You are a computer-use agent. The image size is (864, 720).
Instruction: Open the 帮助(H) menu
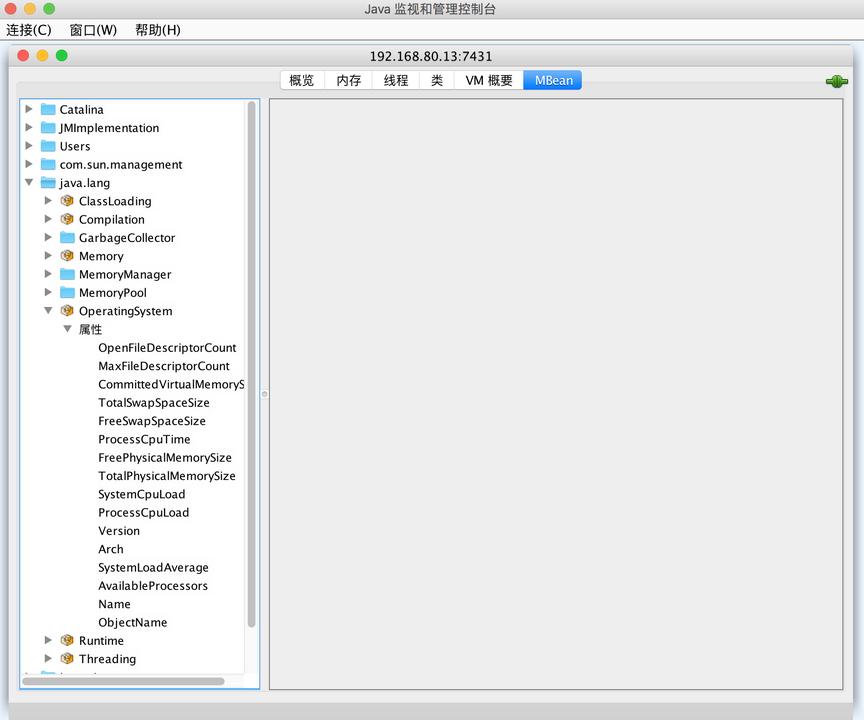(158, 30)
